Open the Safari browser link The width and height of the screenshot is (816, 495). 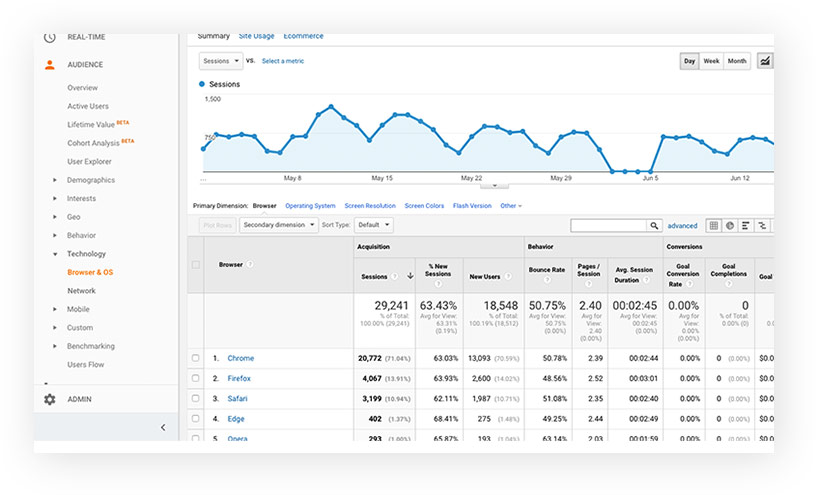click(x=238, y=399)
